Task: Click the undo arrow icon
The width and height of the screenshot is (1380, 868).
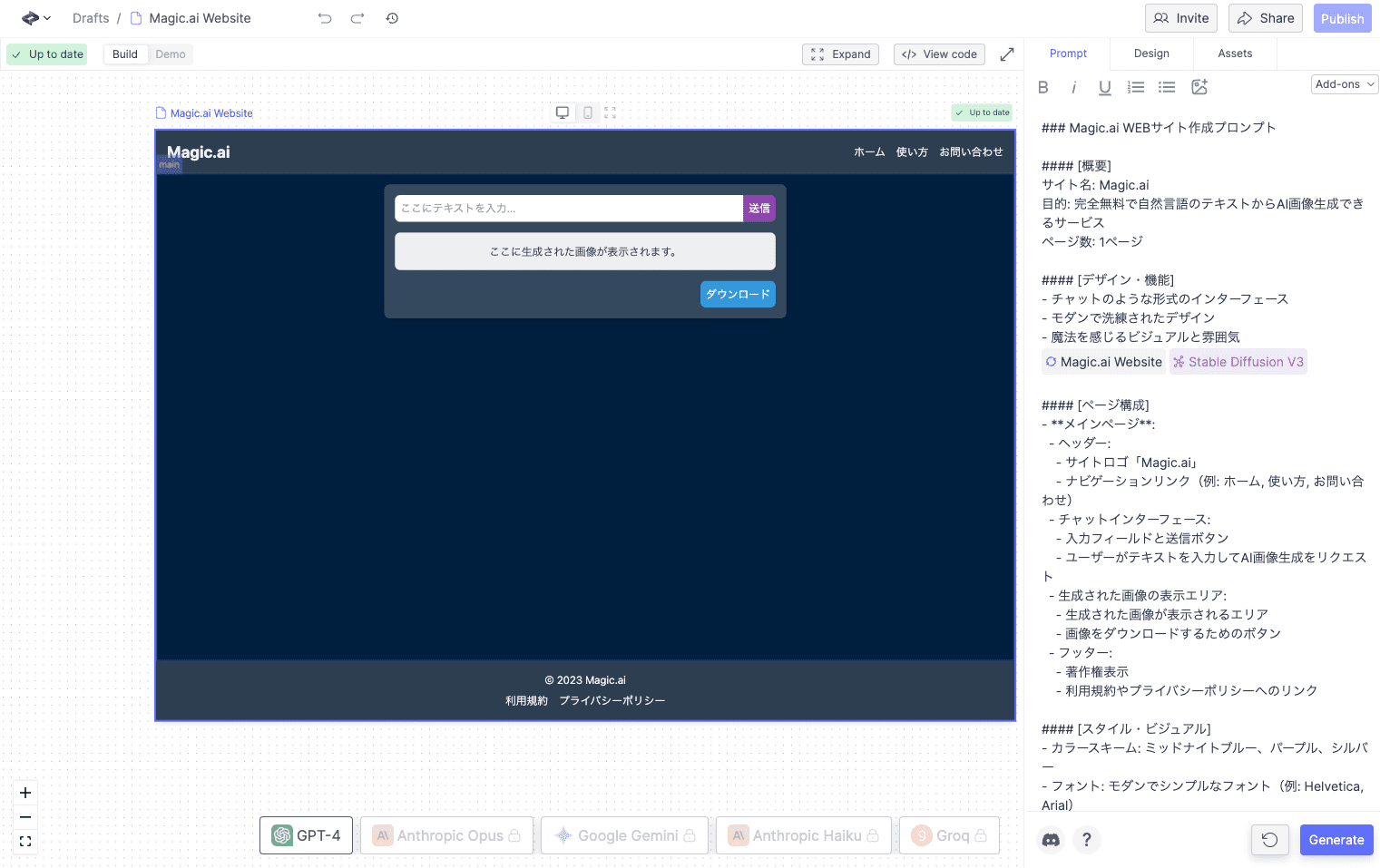Action: [x=325, y=18]
